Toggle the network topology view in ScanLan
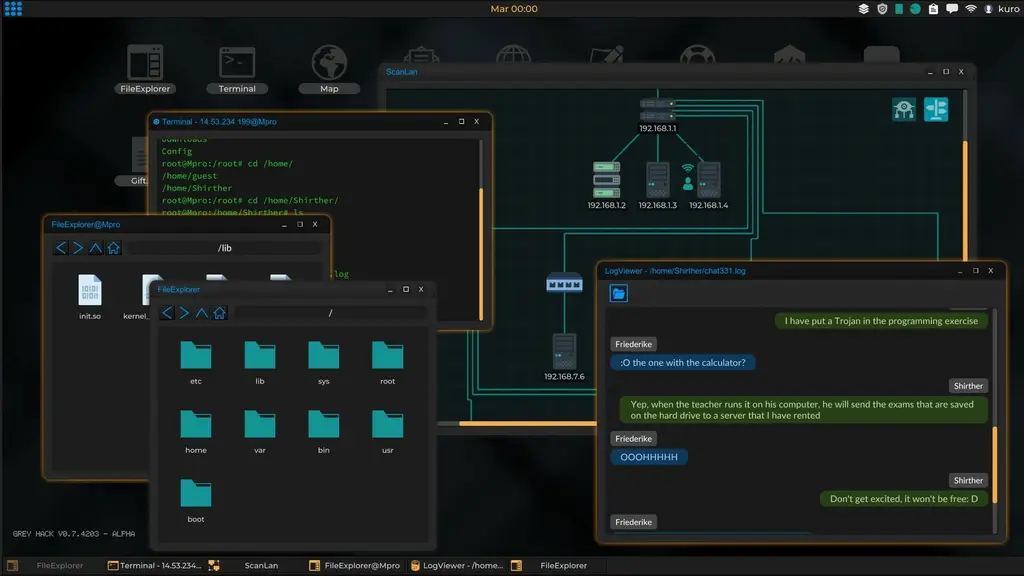Image resolution: width=1024 pixels, height=576 pixels. pyautogui.click(x=904, y=110)
